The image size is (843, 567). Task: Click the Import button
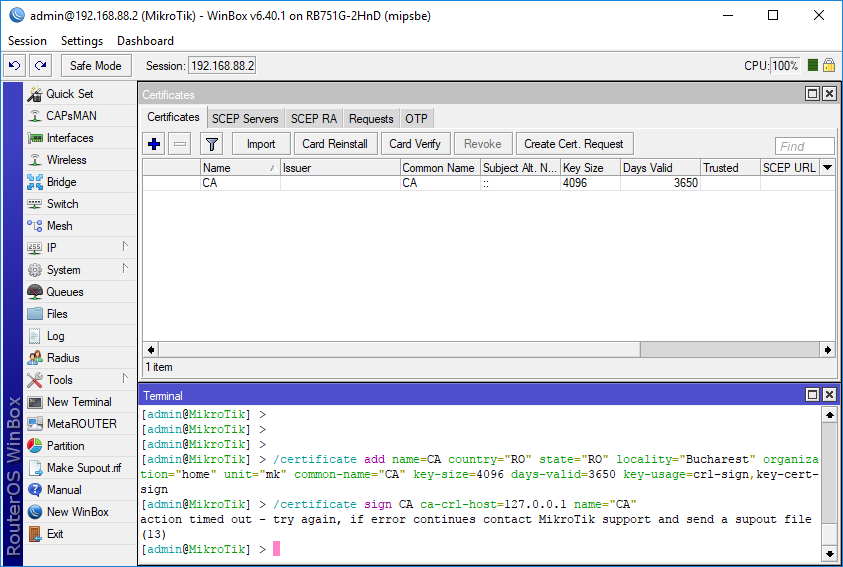click(261, 144)
